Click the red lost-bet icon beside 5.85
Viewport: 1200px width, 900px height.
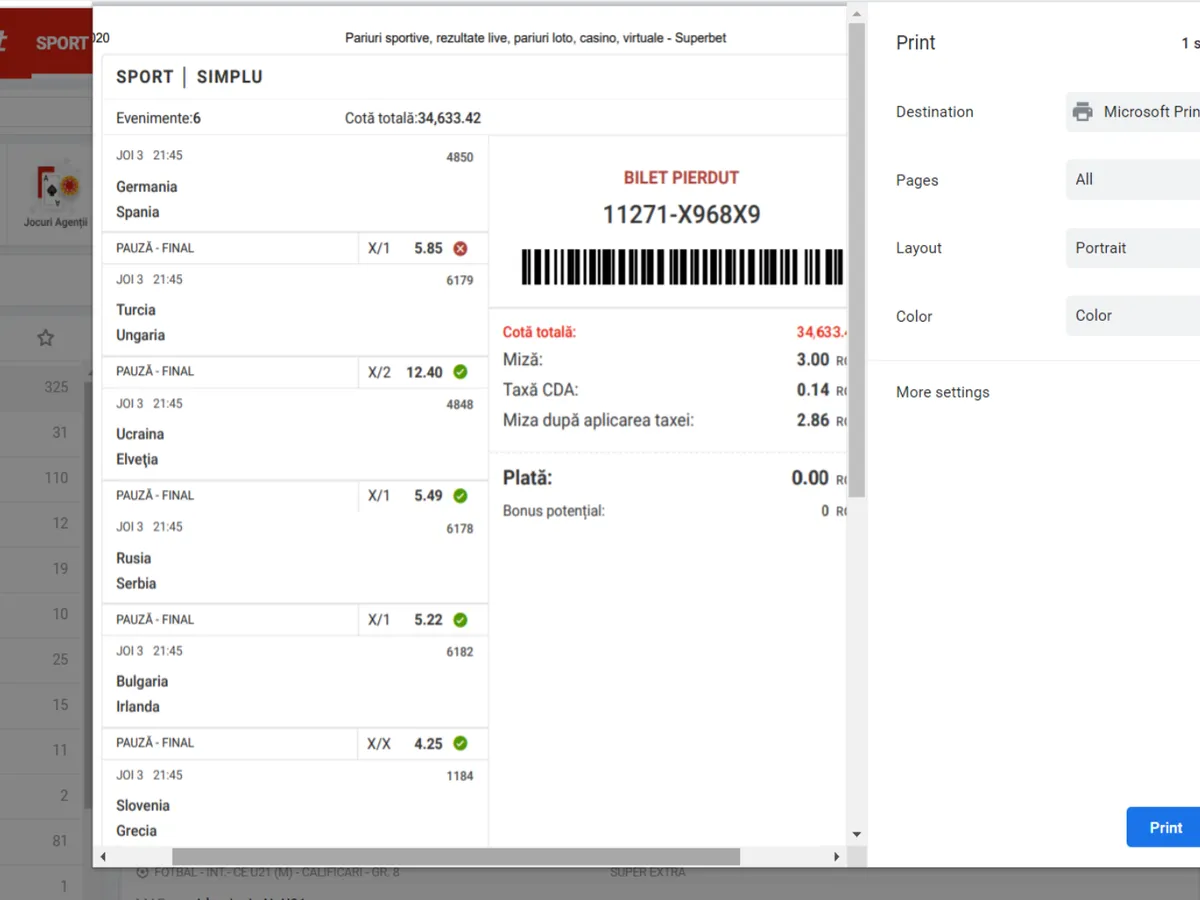[x=460, y=249]
